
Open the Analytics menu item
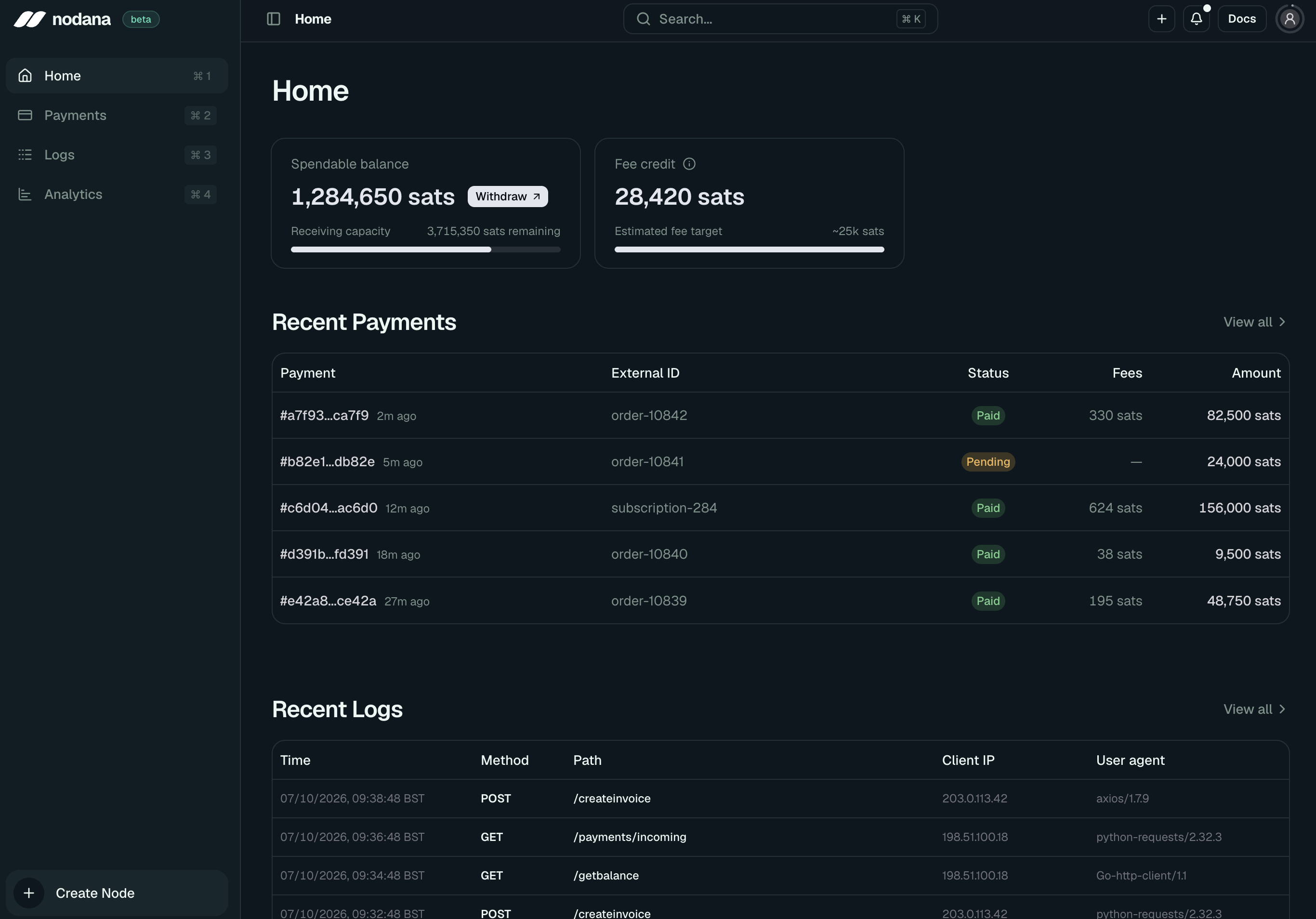tap(117, 194)
